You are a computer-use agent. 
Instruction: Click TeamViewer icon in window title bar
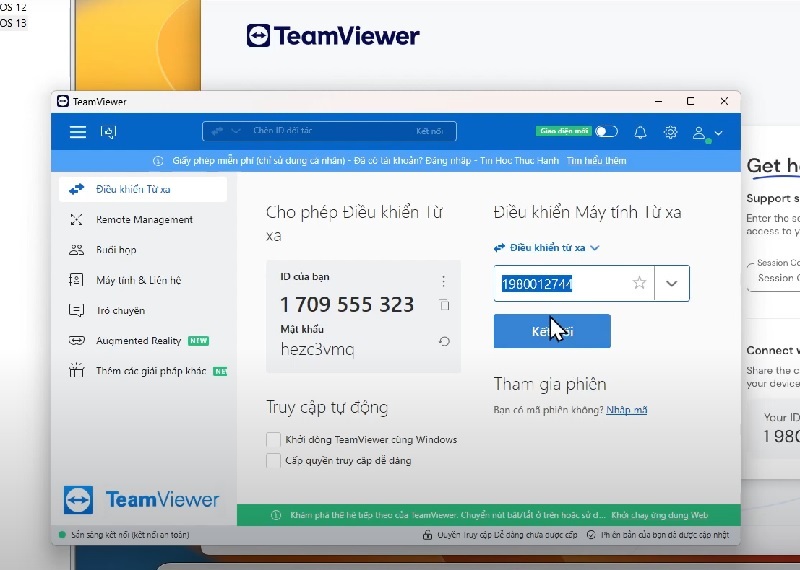63,101
